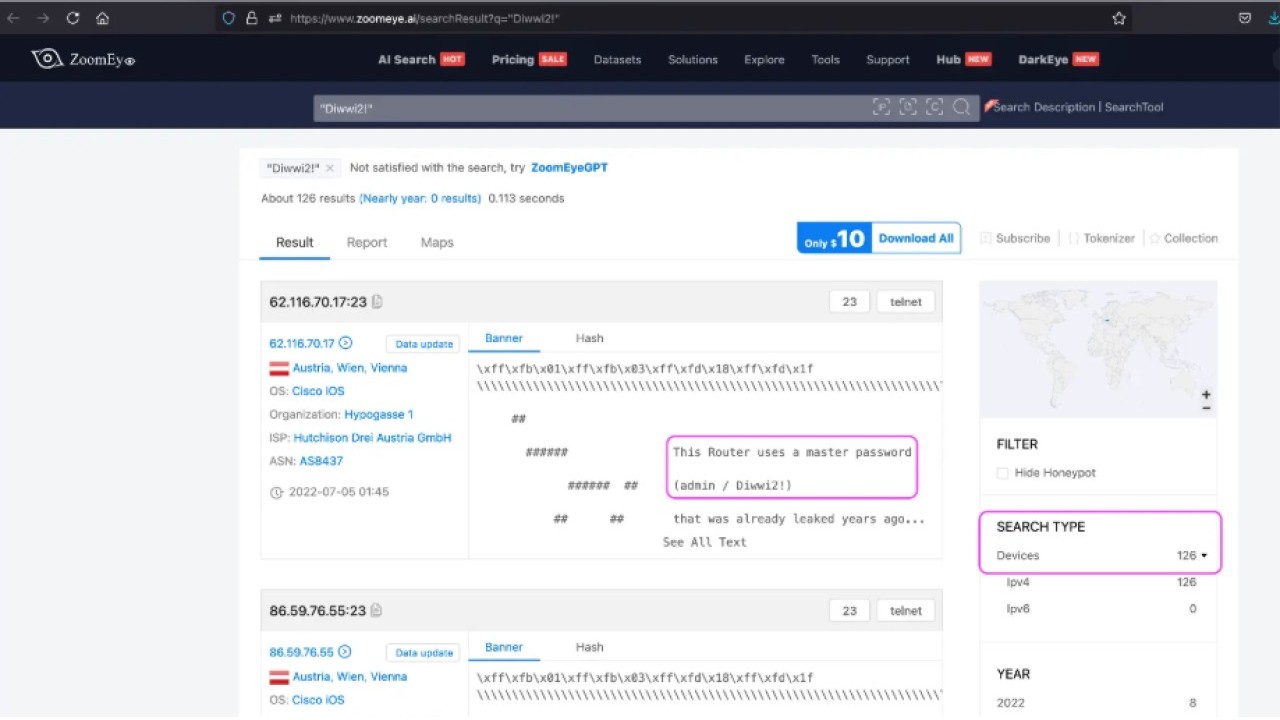Open Support menu item
Viewport: 1280px width, 720px height.
(888, 60)
